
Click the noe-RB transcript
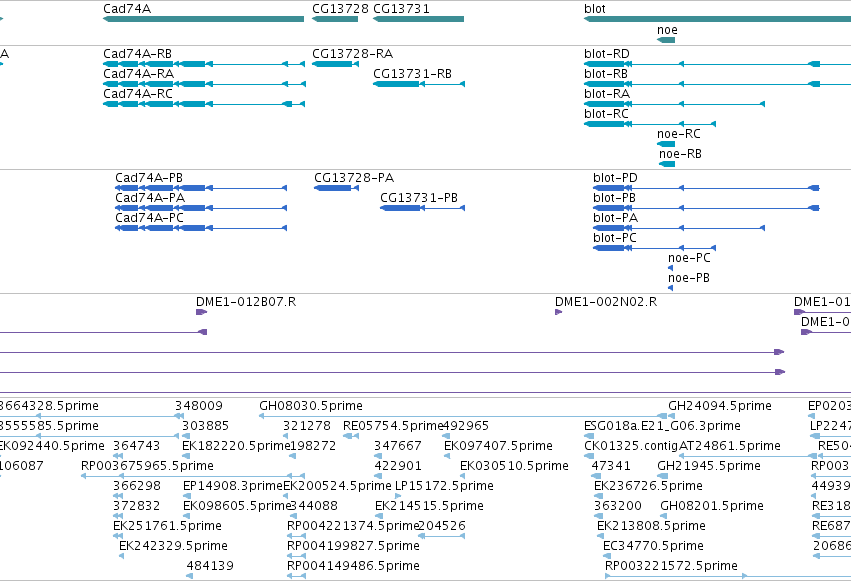coord(667,164)
